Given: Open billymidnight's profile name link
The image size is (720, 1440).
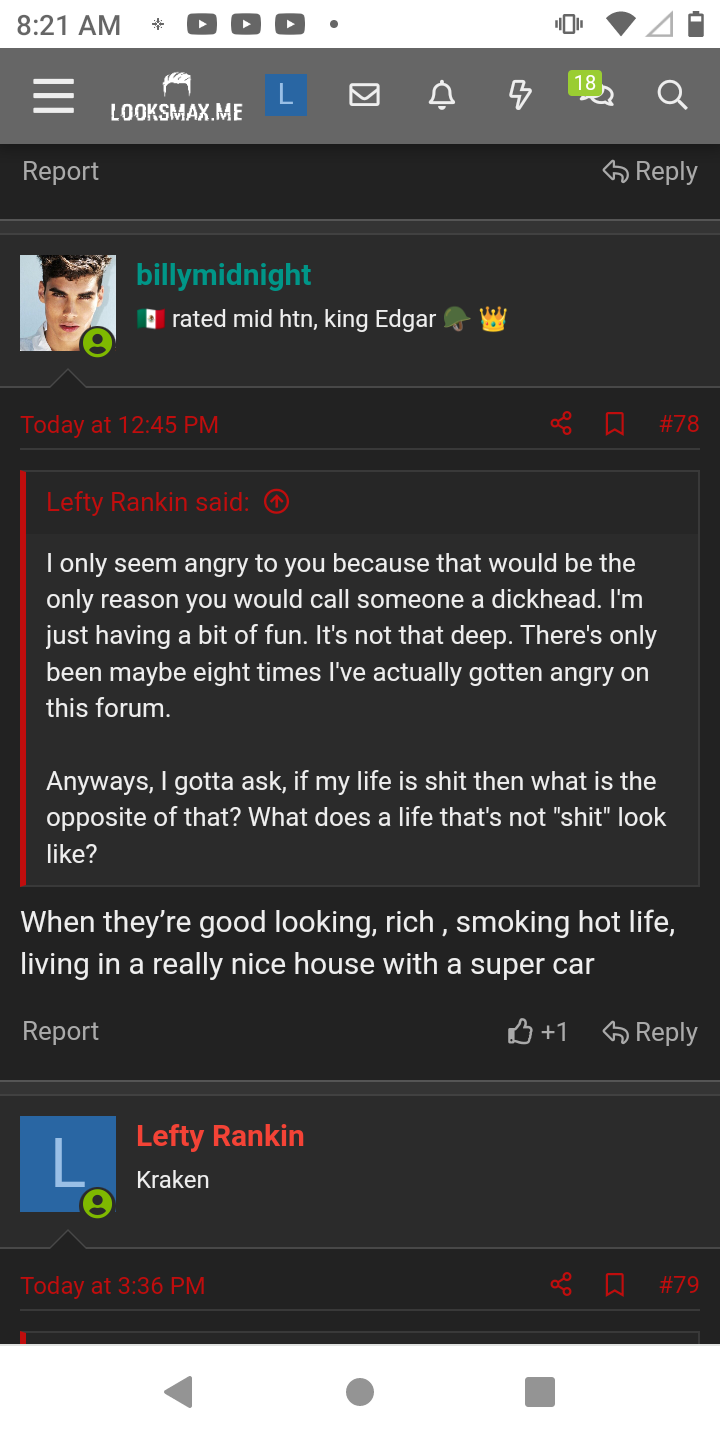Looking at the screenshot, I should coord(224,275).
